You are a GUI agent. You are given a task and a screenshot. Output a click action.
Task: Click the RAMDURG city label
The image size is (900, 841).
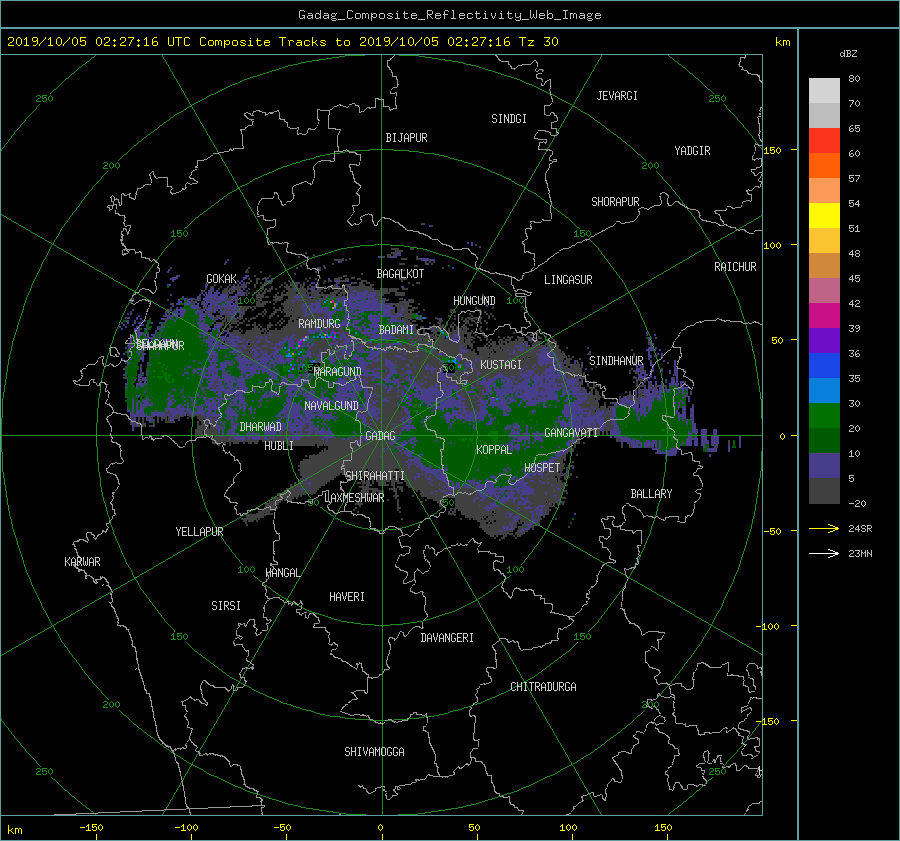(319, 324)
